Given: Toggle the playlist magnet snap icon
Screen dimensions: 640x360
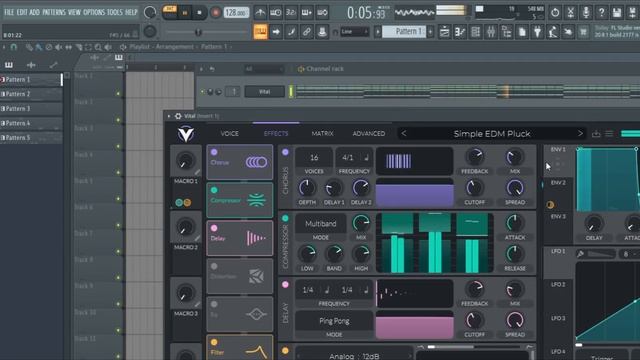Looking at the screenshot, I should click(13, 47).
